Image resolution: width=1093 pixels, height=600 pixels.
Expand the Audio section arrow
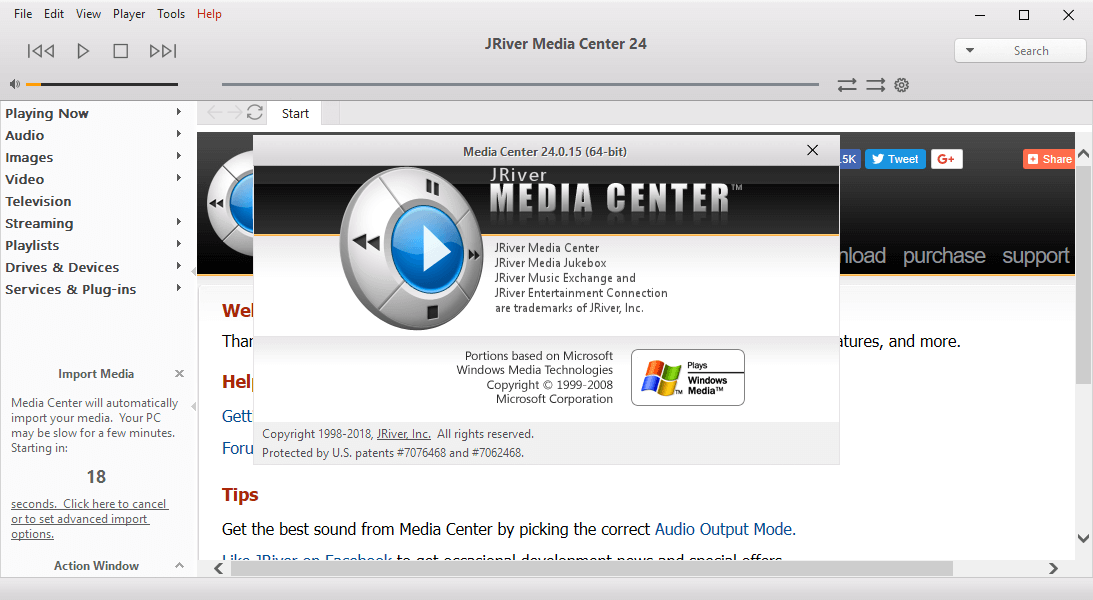(x=178, y=134)
